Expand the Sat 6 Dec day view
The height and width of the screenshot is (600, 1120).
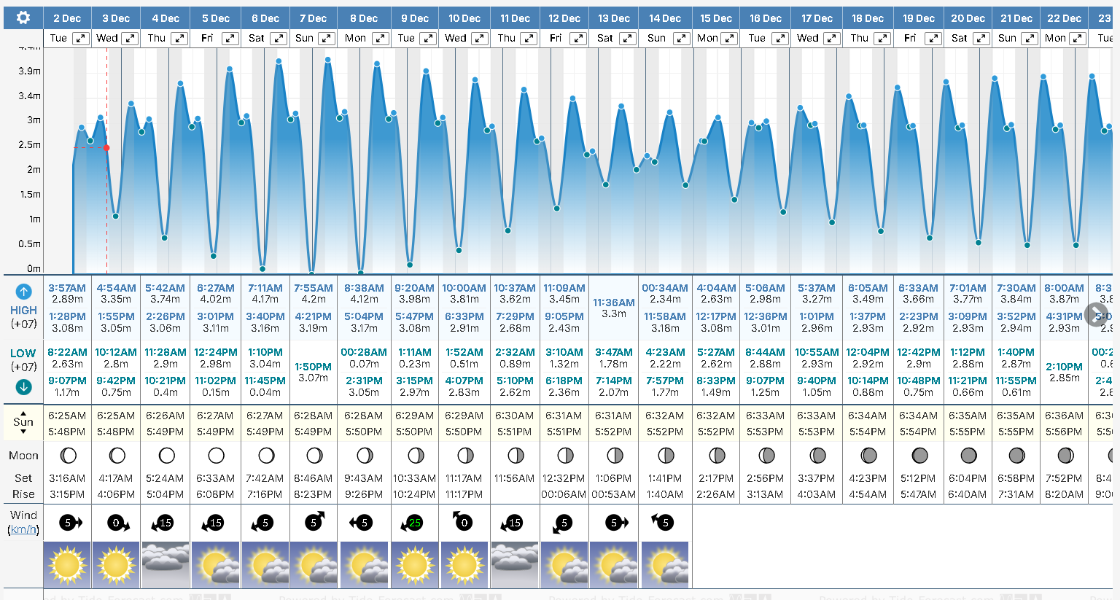pyautogui.click(x=282, y=37)
